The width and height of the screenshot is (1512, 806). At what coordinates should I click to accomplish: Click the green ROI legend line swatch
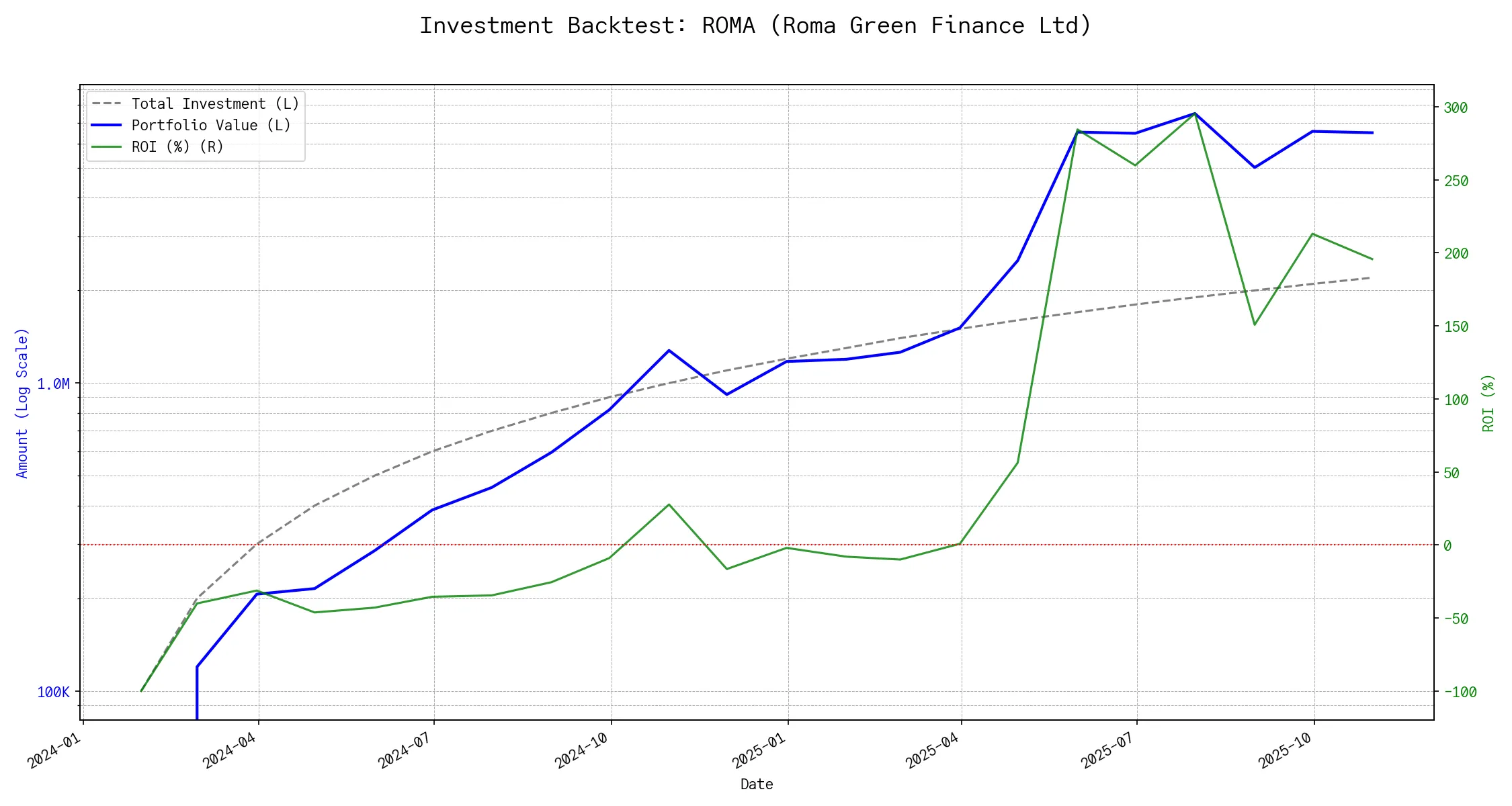point(107,147)
